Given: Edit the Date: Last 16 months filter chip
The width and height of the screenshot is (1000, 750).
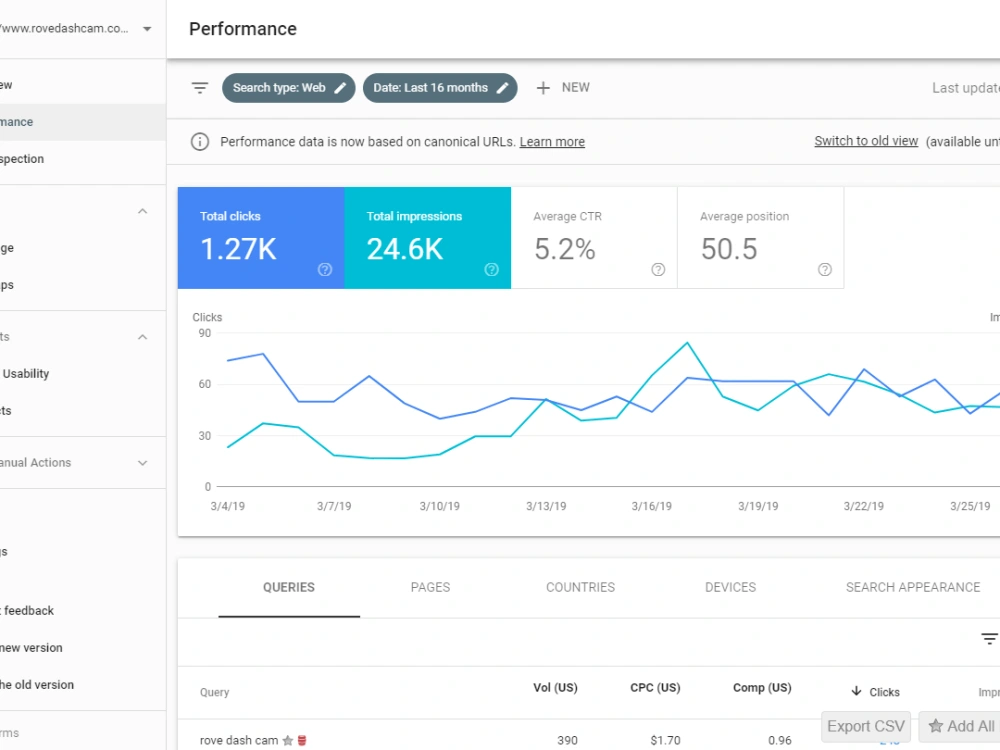Looking at the screenshot, I should pos(440,88).
